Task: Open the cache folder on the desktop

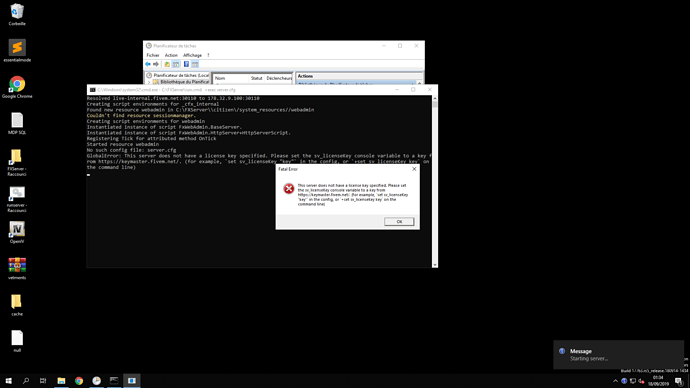Action: pos(17,305)
